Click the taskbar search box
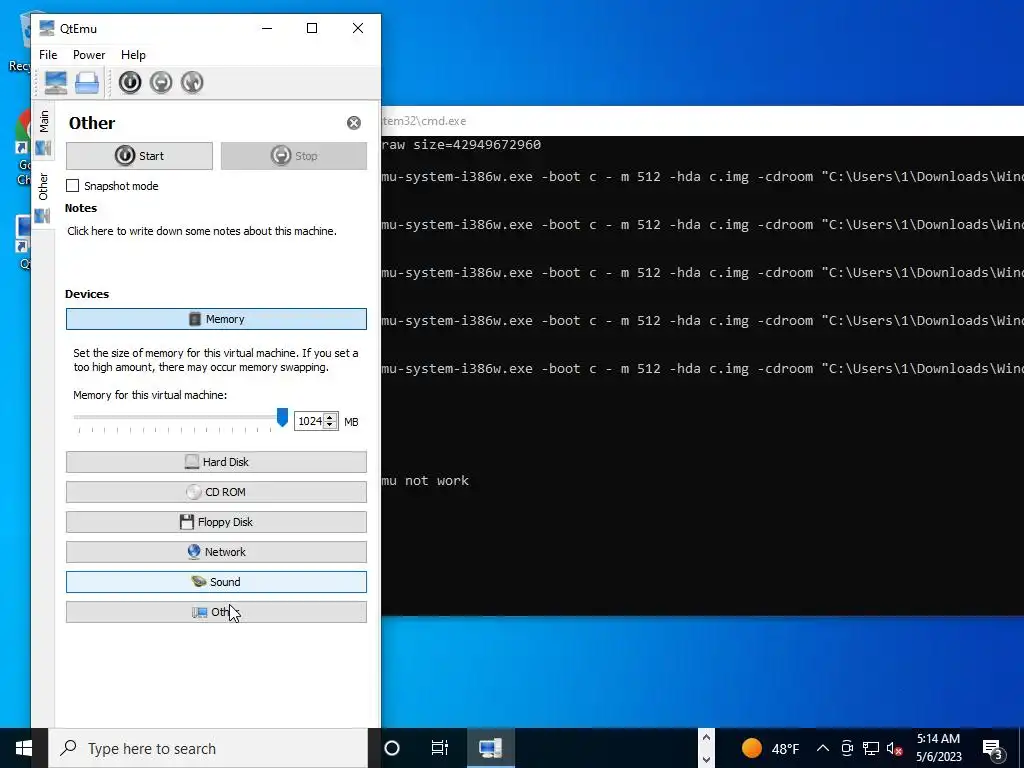Image resolution: width=1024 pixels, height=768 pixels. coord(208,748)
